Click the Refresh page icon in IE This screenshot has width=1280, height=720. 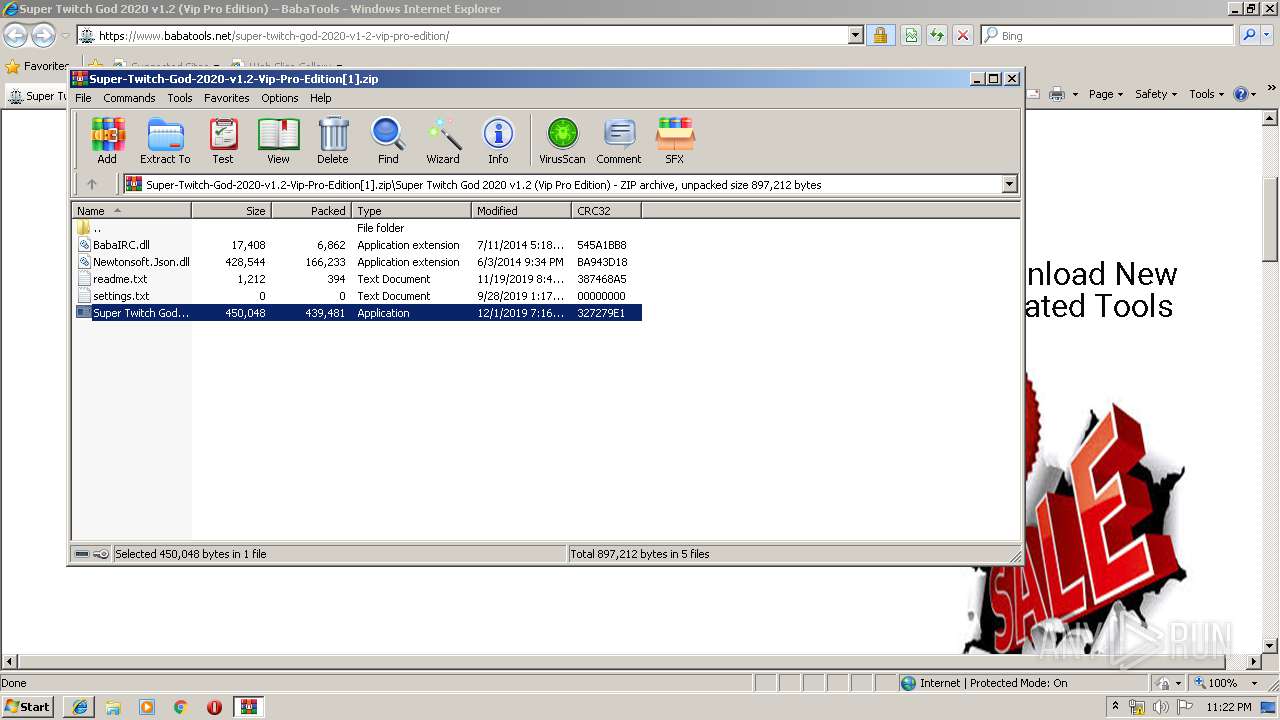937,35
